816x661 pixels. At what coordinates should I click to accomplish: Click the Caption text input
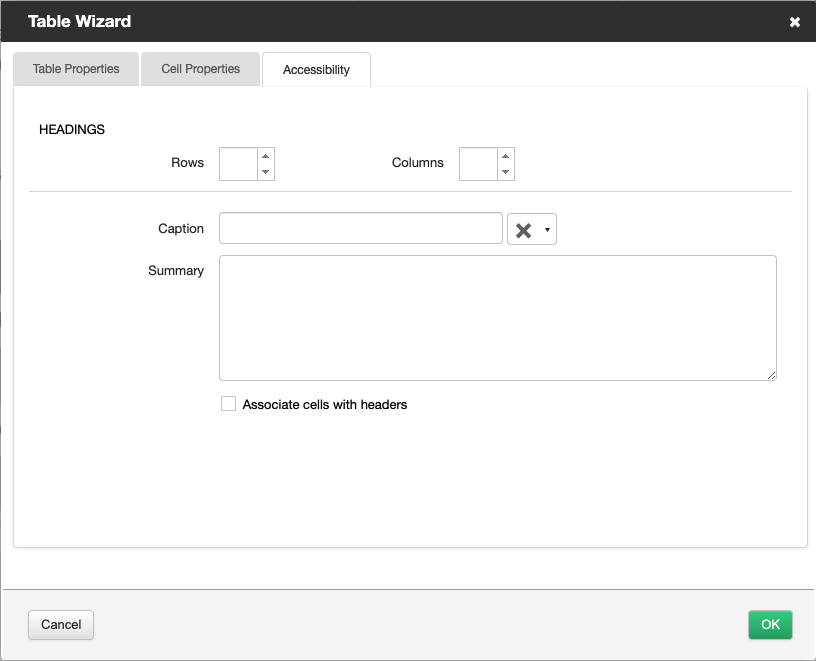360,228
